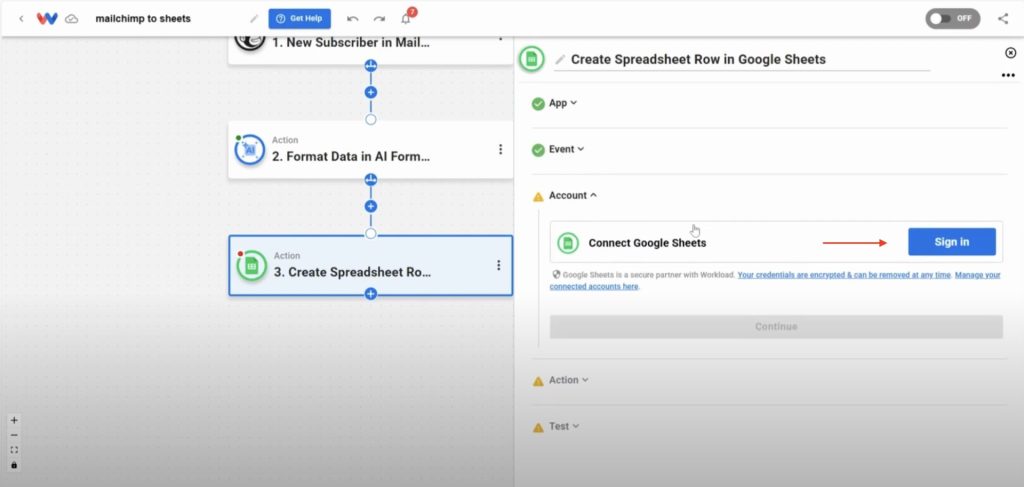Click the 'mailchimp to sheets' workflow title

coord(143,19)
